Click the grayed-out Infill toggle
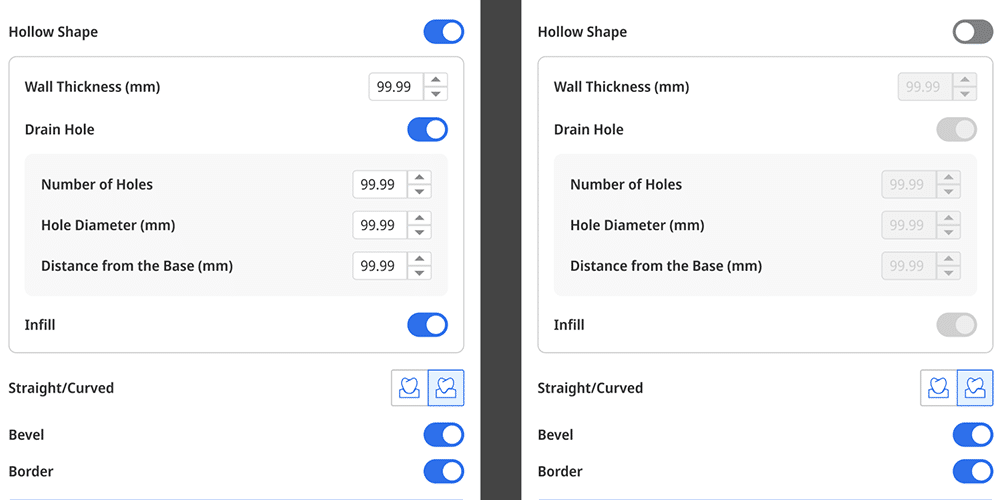1000x500 pixels. coord(957,325)
